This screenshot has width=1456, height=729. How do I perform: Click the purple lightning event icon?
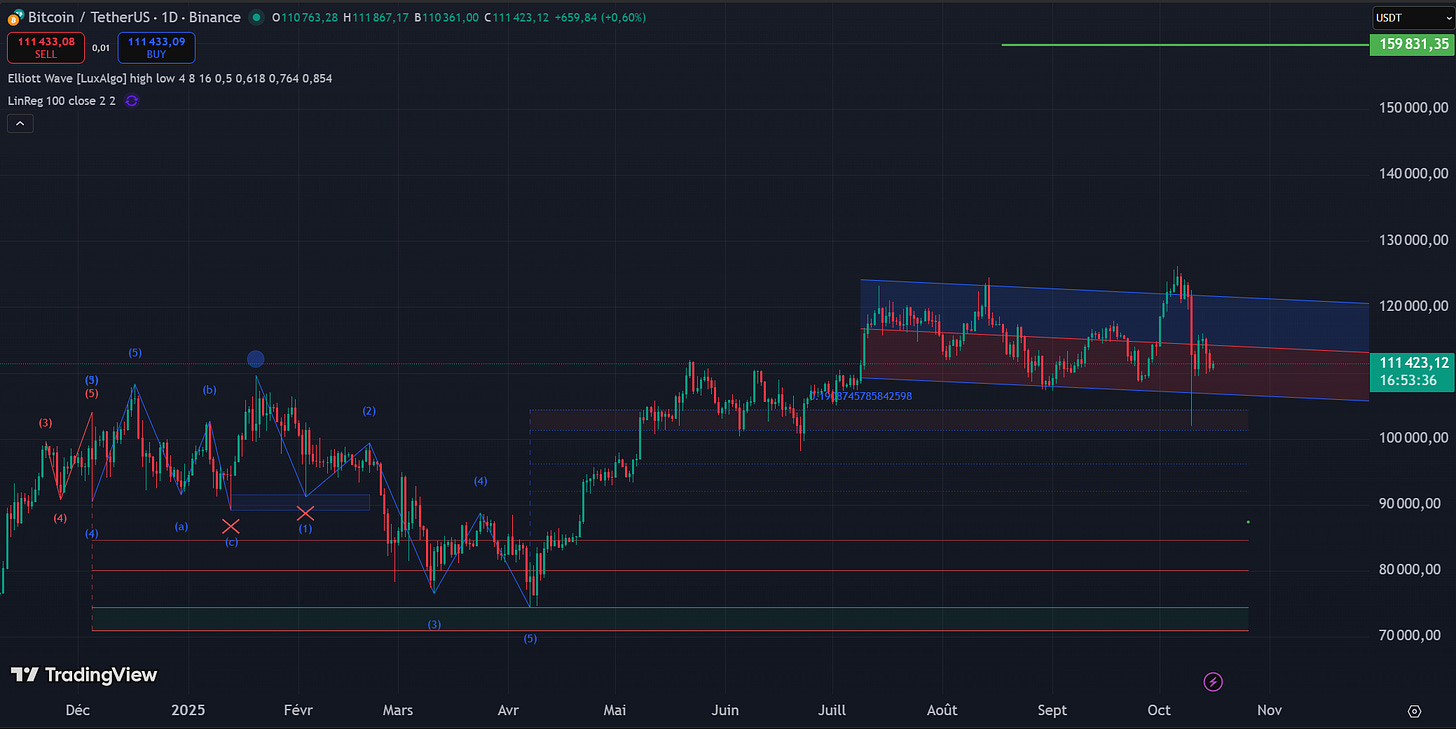[x=1213, y=682]
